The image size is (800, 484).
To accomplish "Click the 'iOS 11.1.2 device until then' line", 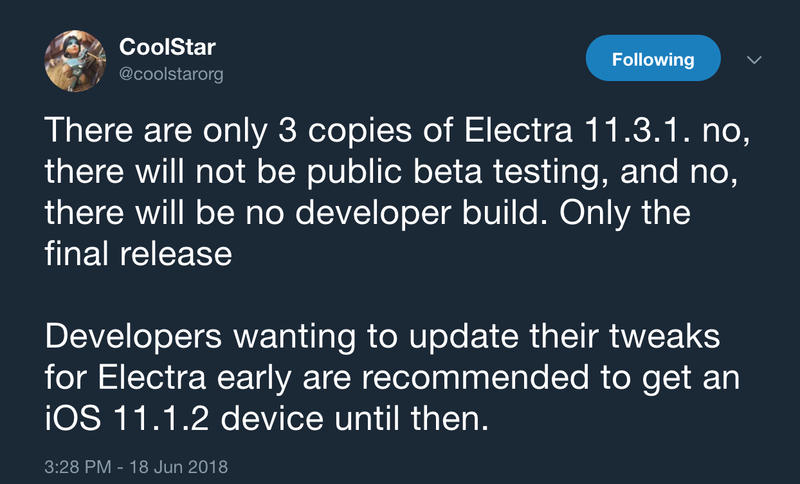I will (x=266, y=419).
